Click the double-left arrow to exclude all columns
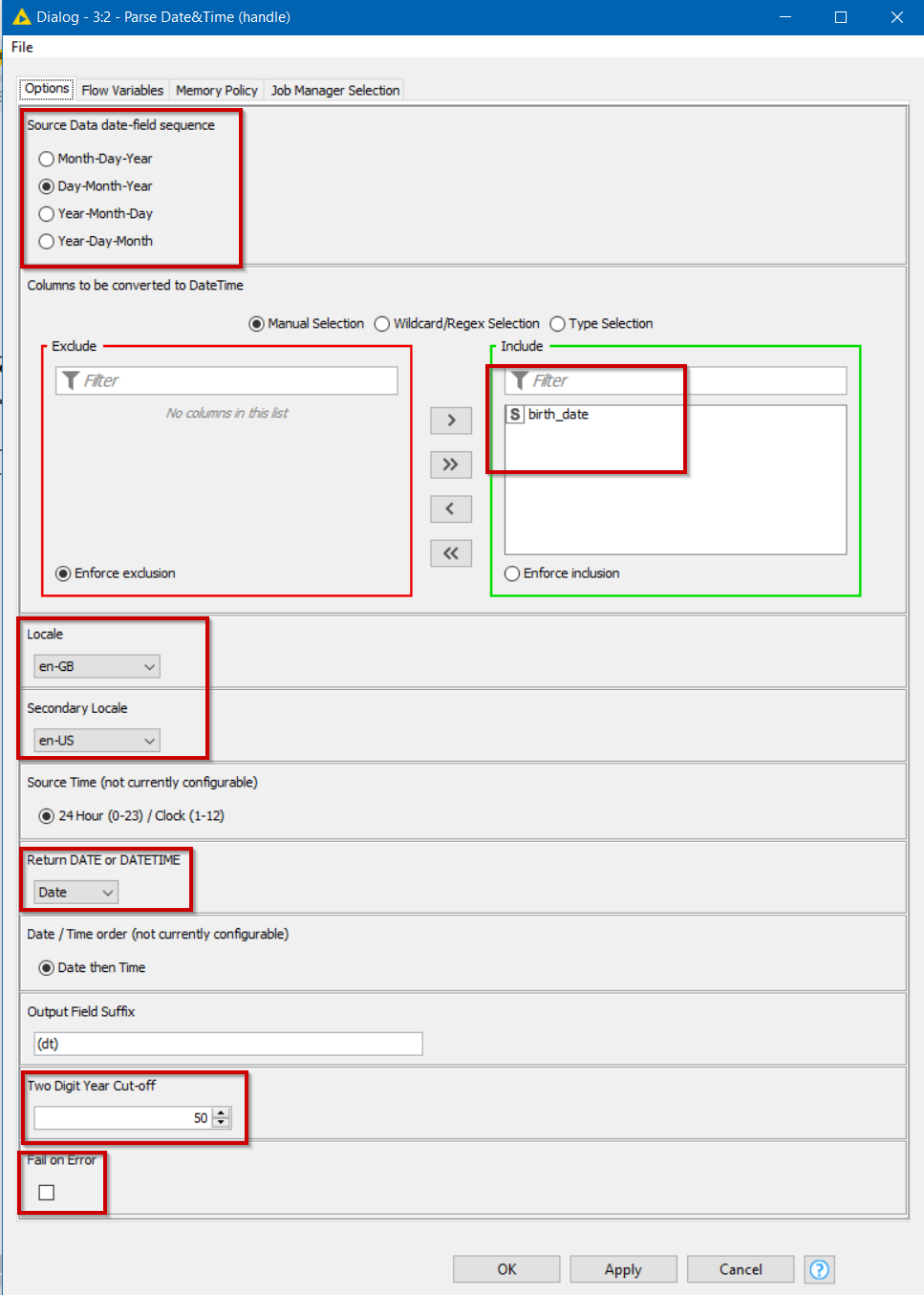Screen dimensions: 924x1295 450,552
